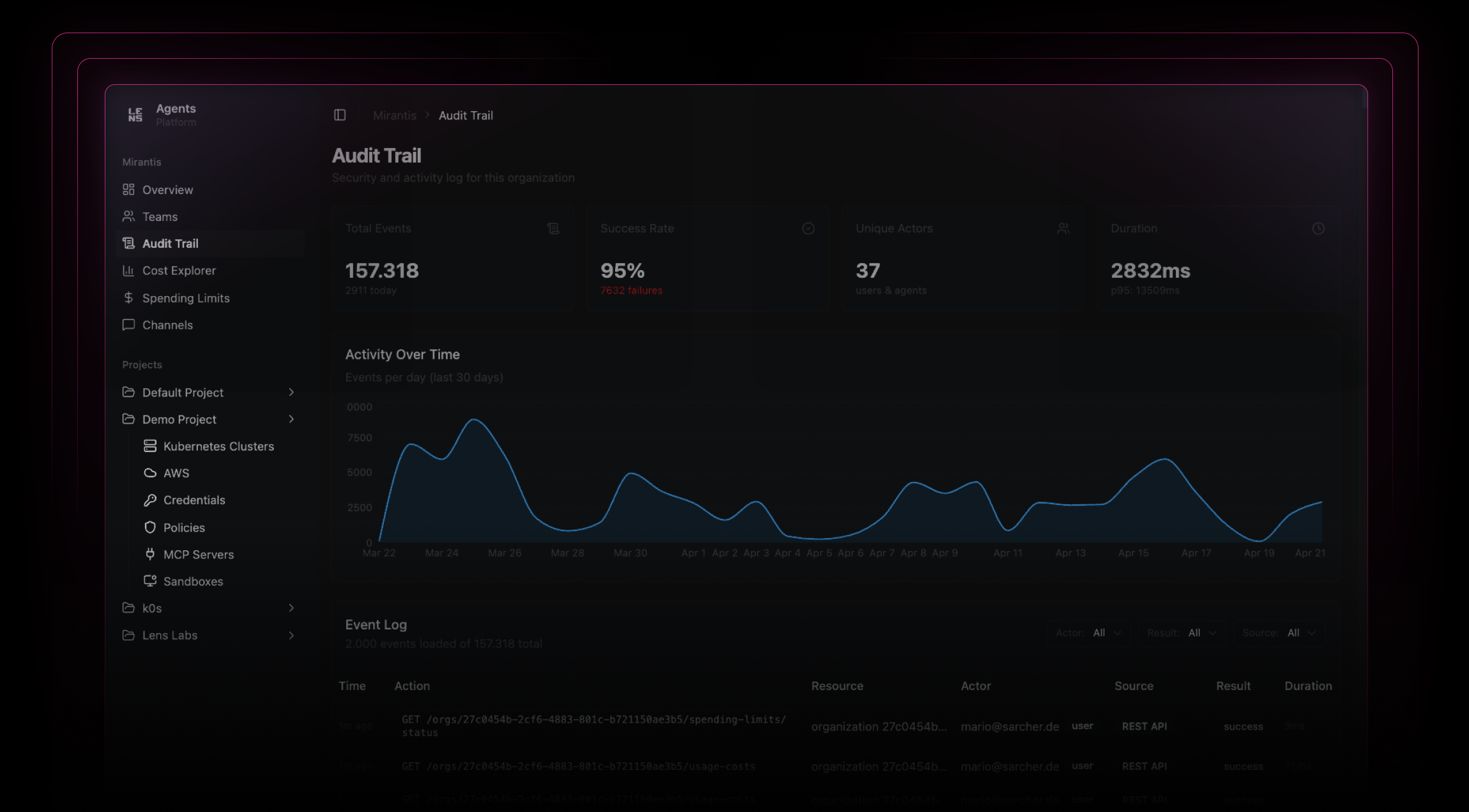Screen dimensions: 1469x812
Task: Open the Teams page
Action: 211,216
